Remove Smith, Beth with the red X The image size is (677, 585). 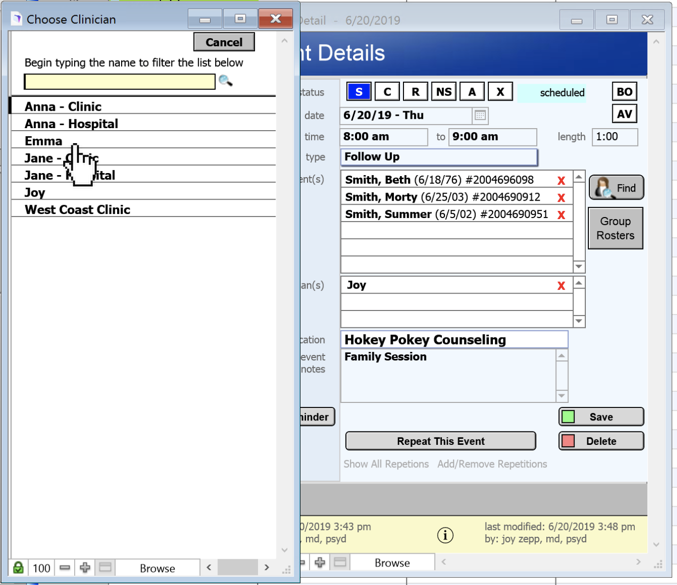tap(561, 181)
